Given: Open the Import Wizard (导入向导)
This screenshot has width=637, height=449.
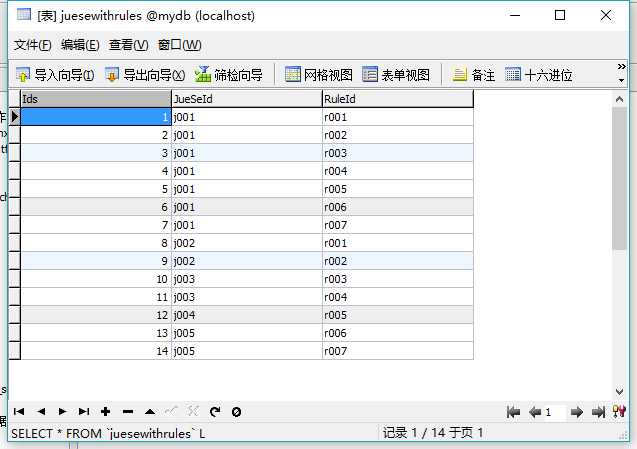Looking at the screenshot, I should 55,75.
